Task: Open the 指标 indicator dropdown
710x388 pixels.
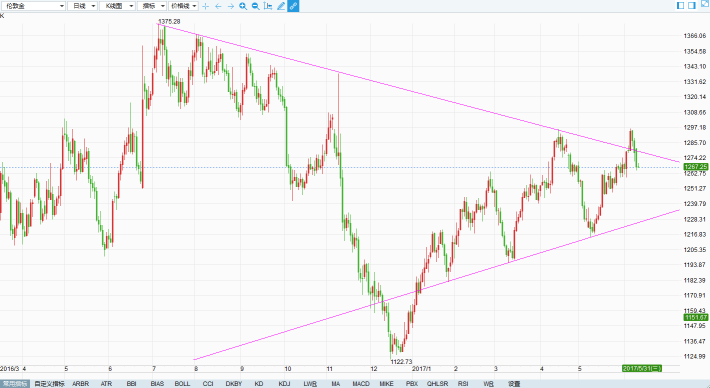Action: [152, 6]
